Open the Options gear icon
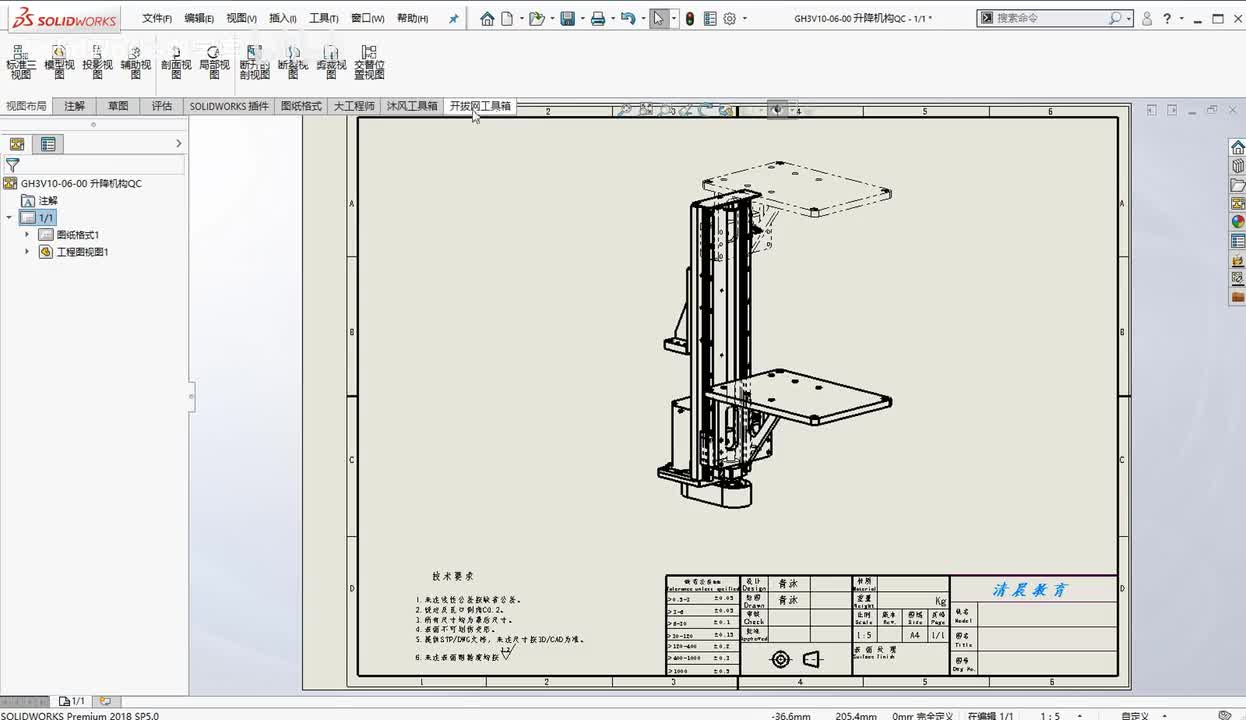The height and width of the screenshot is (720, 1246). click(730, 18)
